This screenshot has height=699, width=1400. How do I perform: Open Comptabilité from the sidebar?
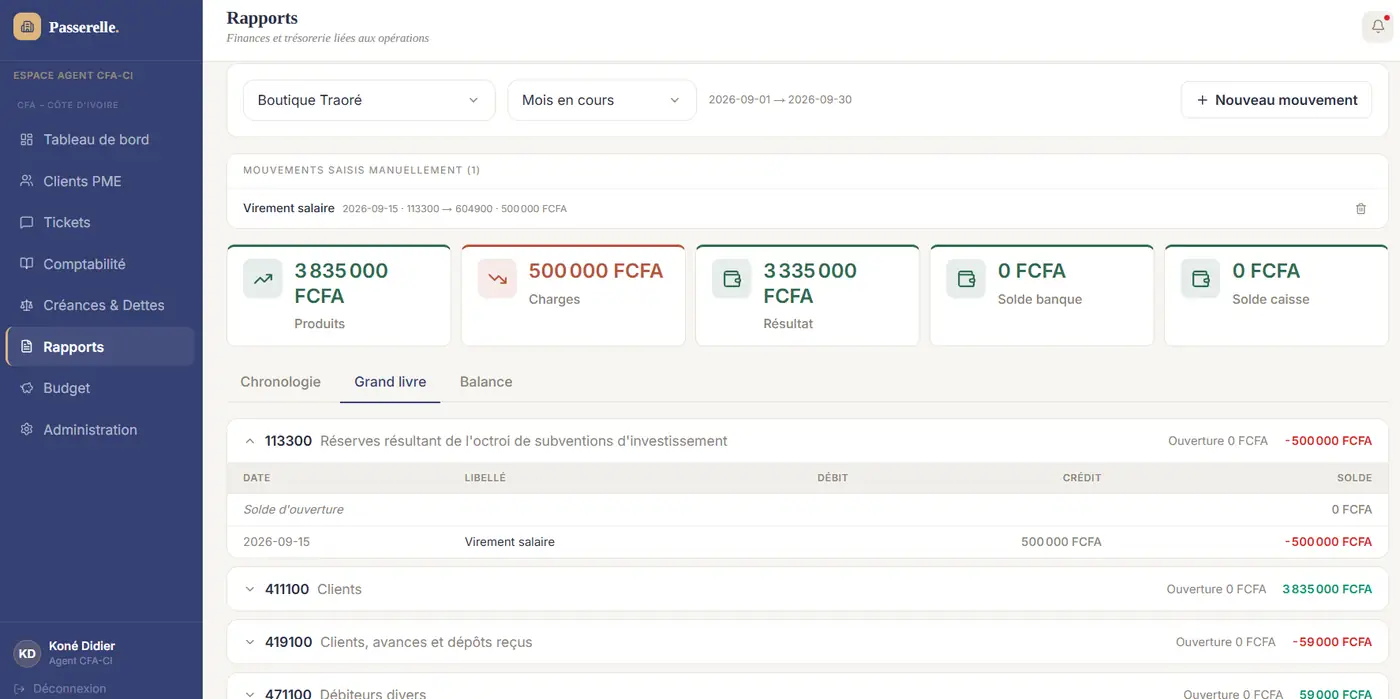tap(100, 264)
